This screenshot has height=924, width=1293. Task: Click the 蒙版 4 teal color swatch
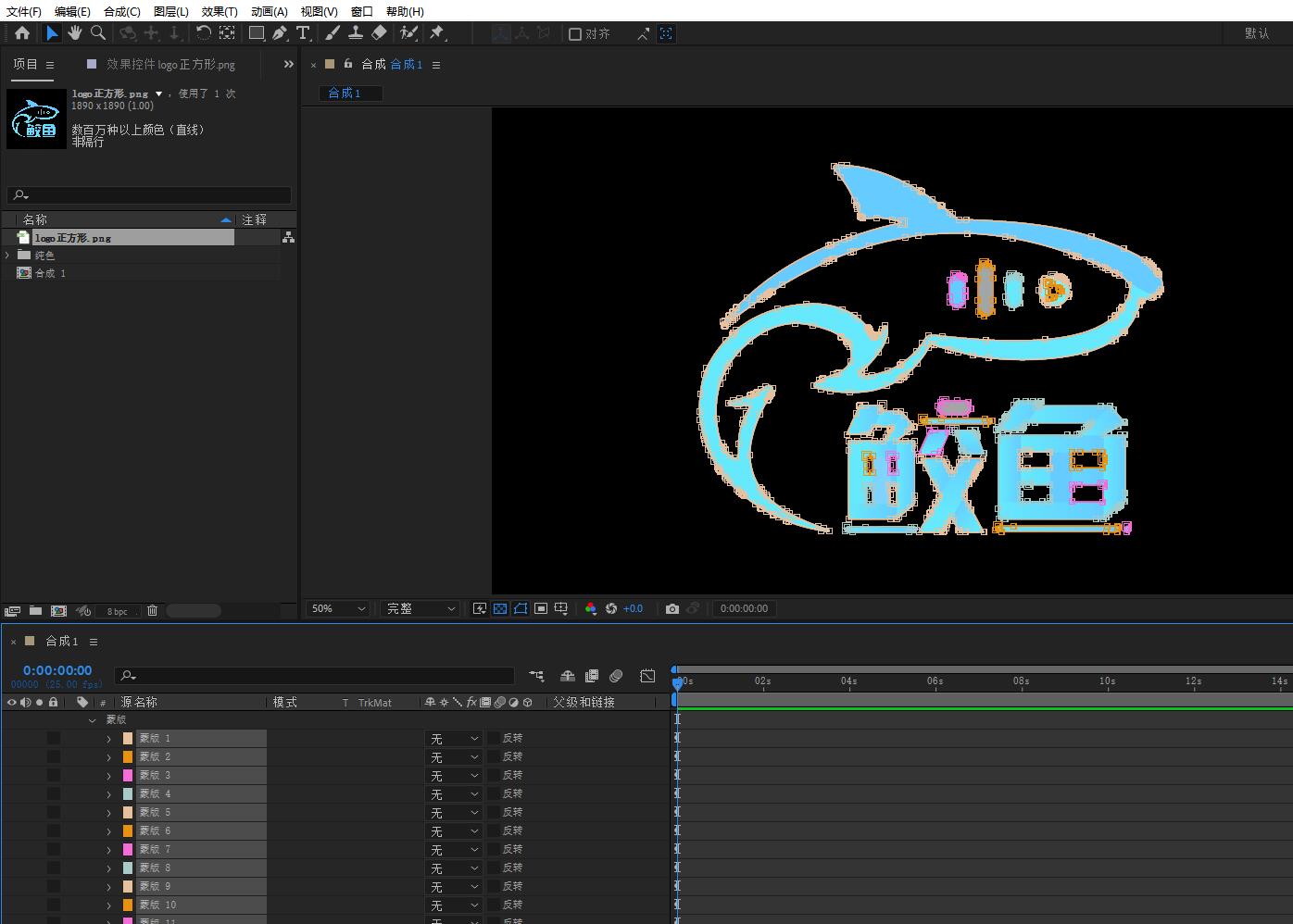128,793
